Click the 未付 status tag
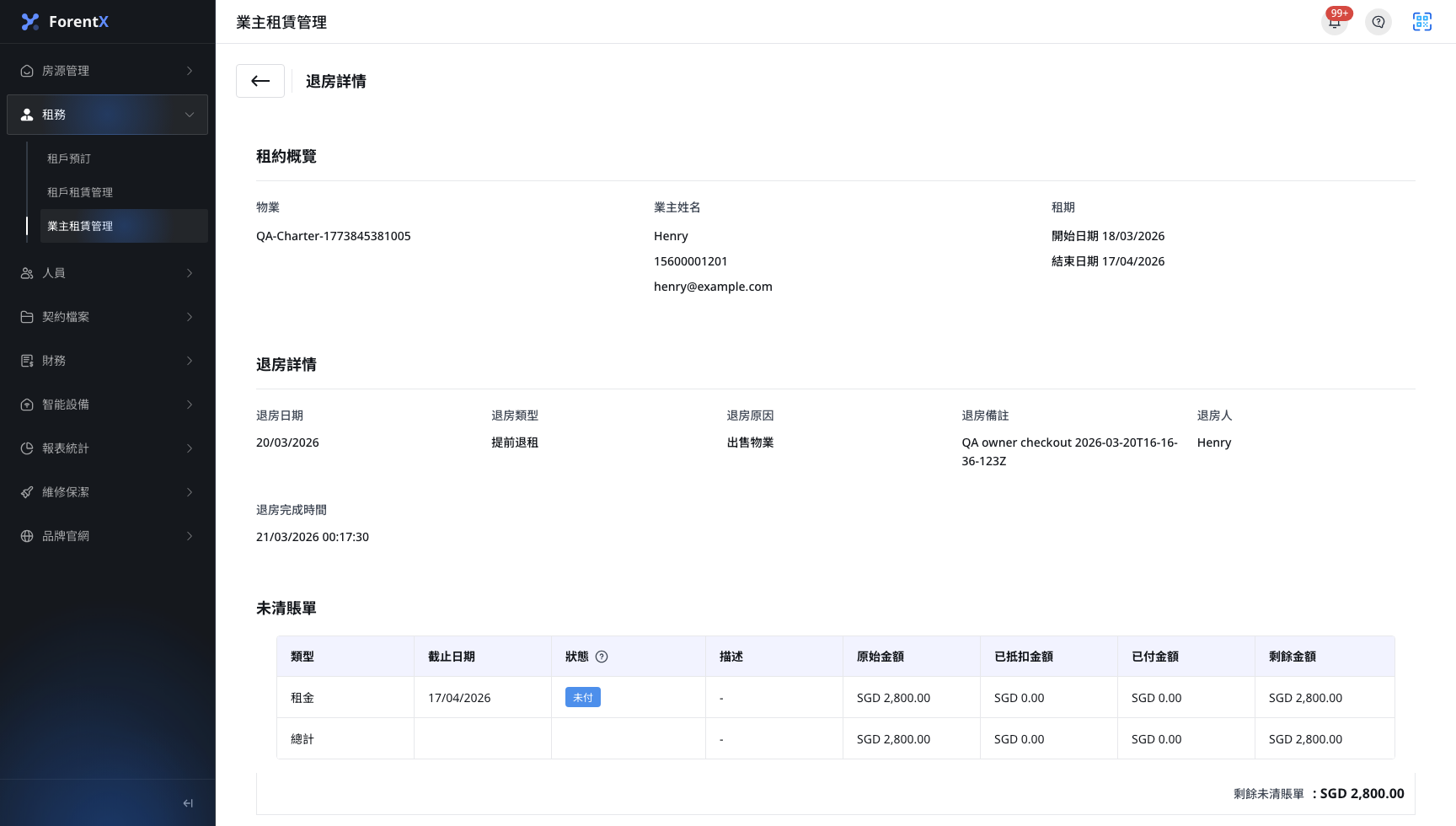 (x=583, y=697)
